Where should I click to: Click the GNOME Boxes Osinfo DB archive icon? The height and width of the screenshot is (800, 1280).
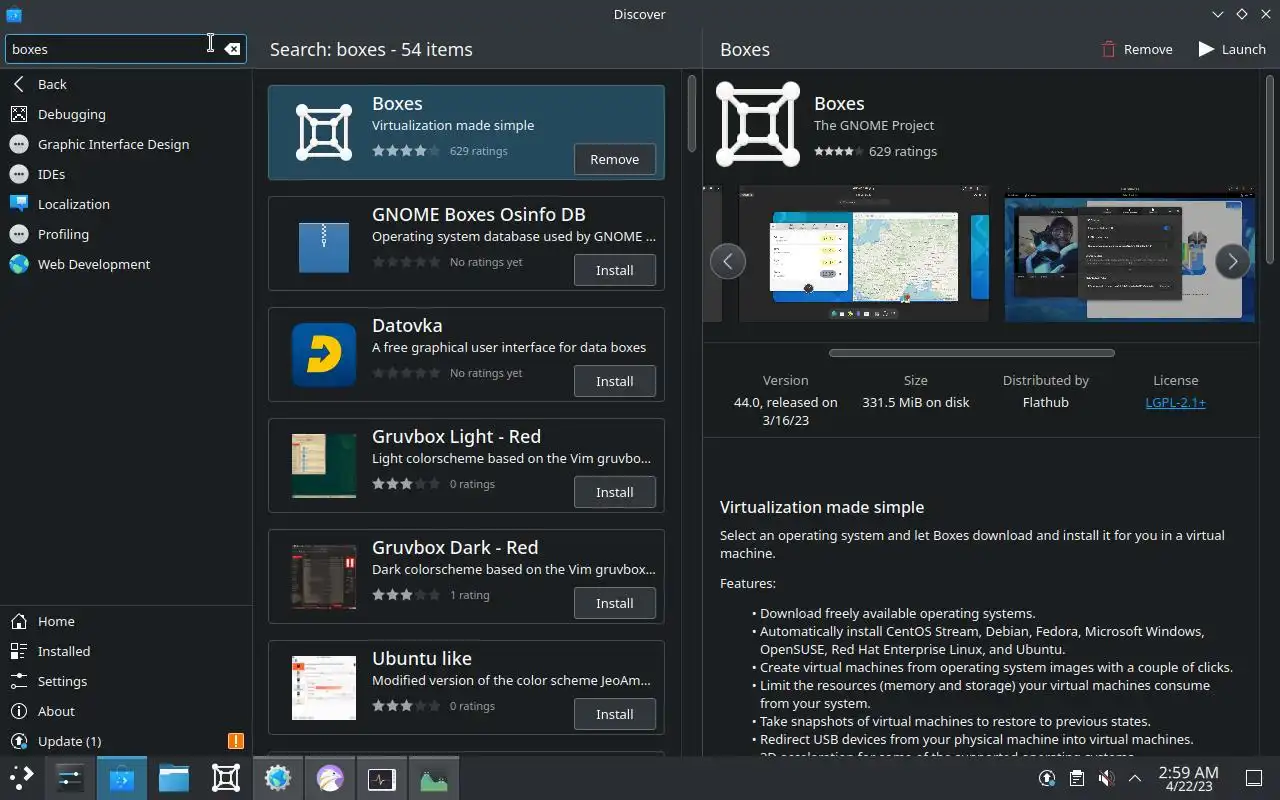[324, 247]
